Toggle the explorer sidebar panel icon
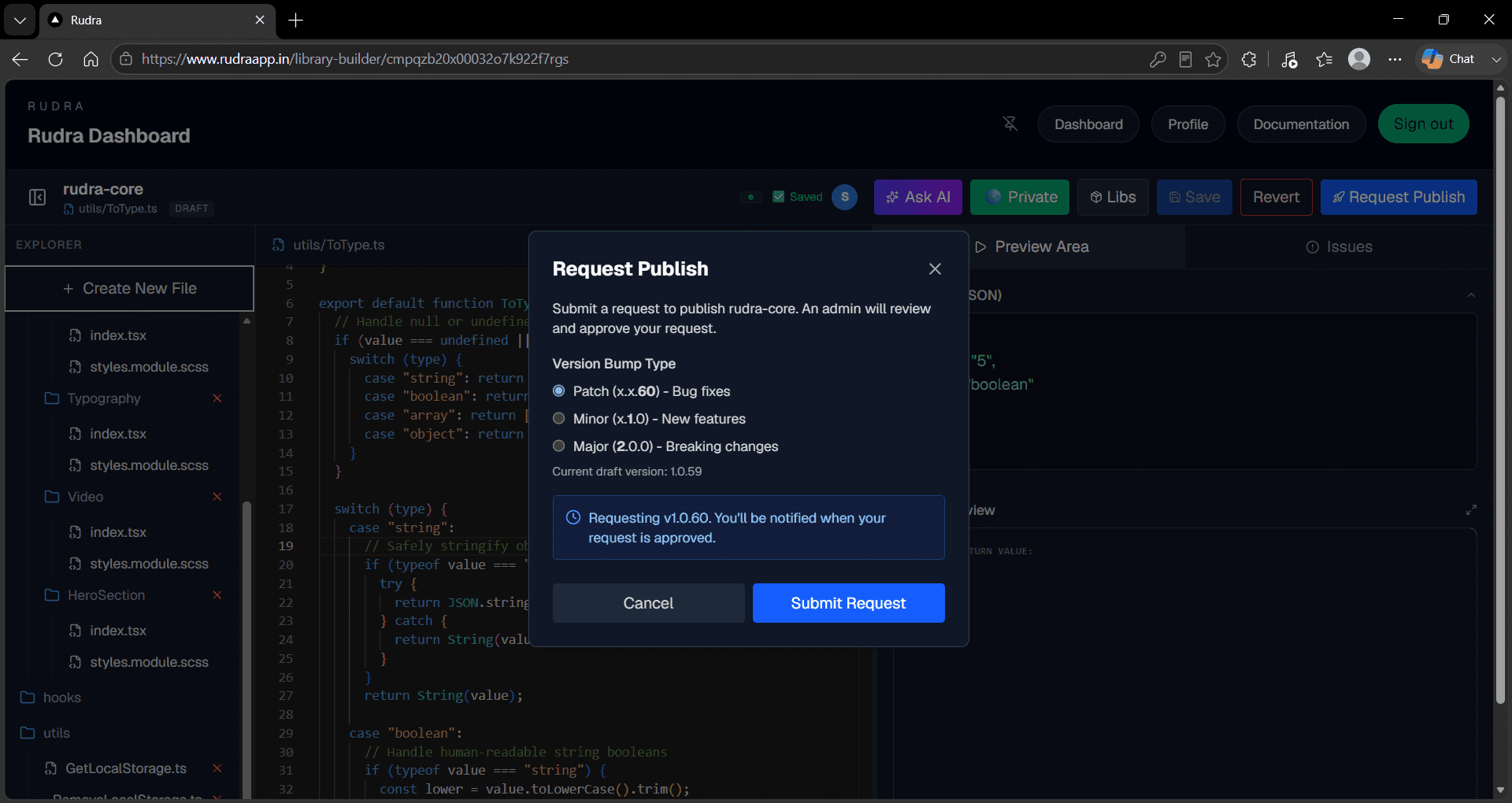 tap(37, 197)
